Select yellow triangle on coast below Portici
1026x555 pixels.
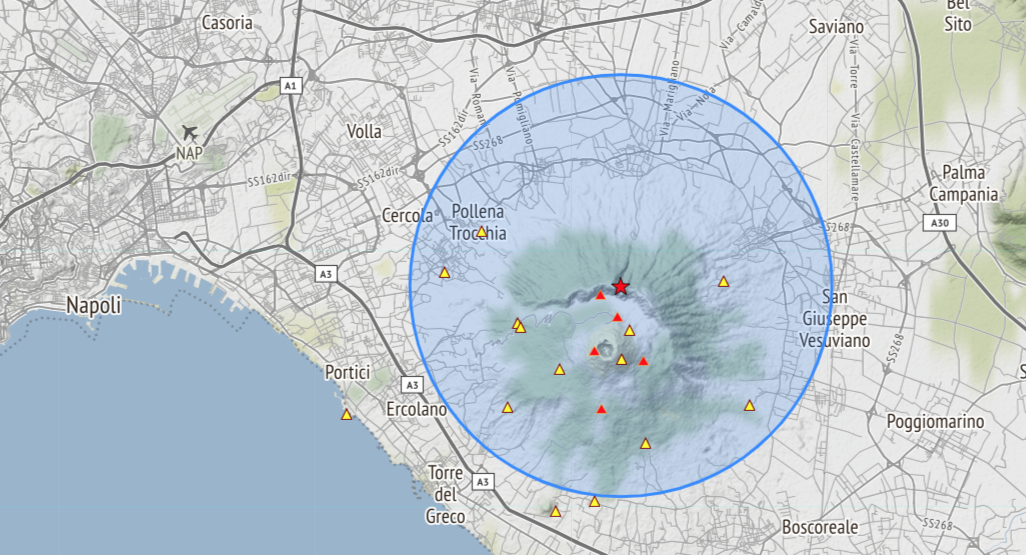tap(347, 415)
